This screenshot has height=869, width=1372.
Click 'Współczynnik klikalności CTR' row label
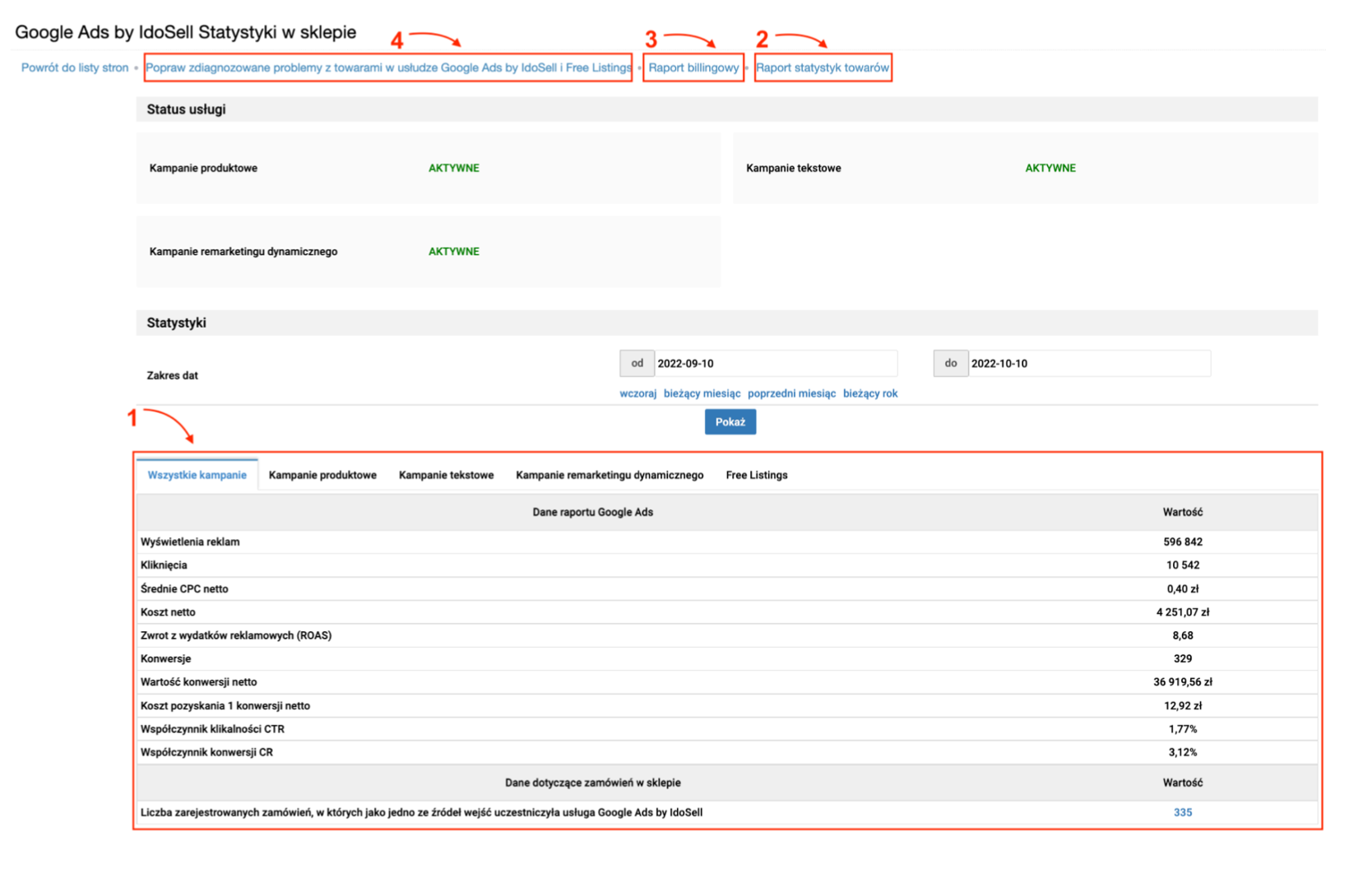click(x=214, y=729)
